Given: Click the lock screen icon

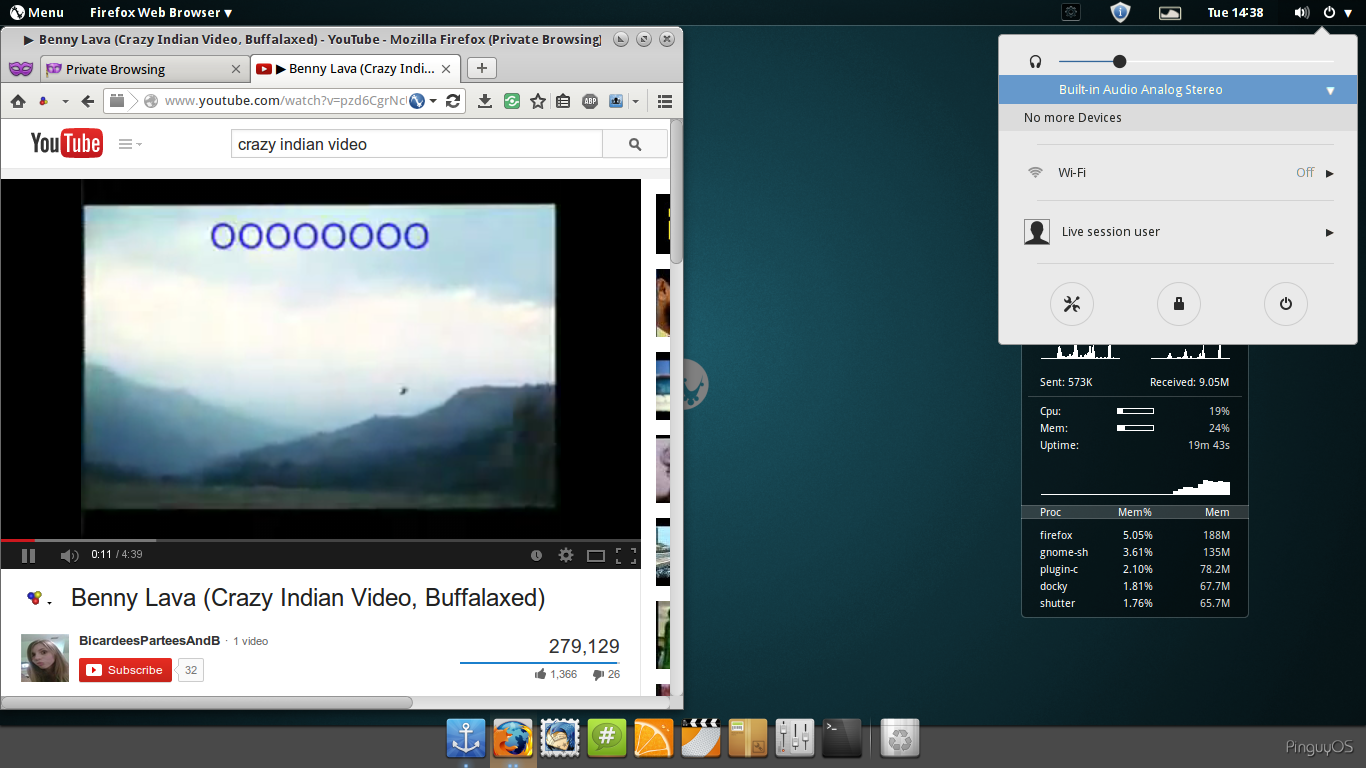Looking at the screenshot, I should coord(1179,304).
